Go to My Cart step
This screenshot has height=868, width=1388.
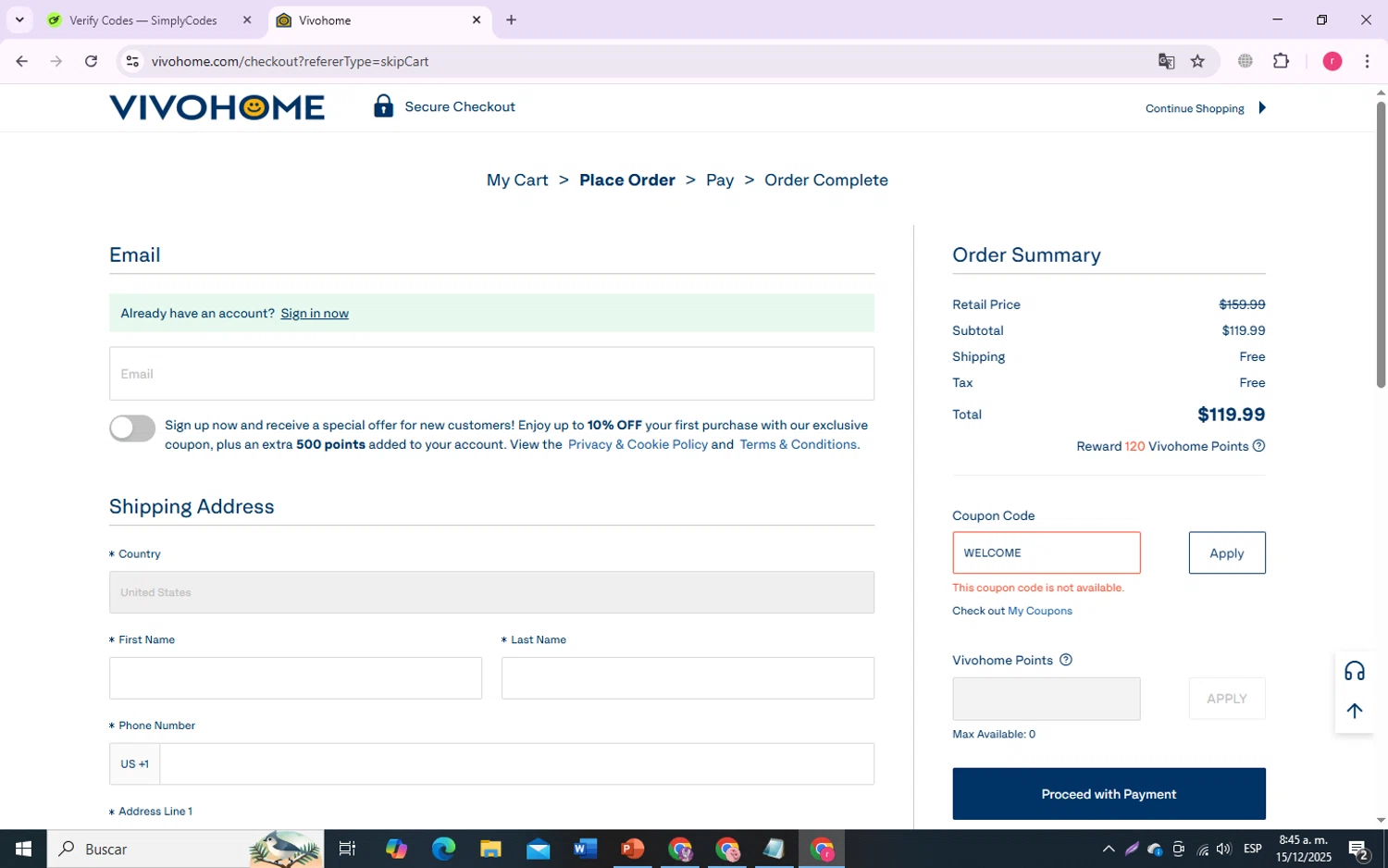coord(517,180)
